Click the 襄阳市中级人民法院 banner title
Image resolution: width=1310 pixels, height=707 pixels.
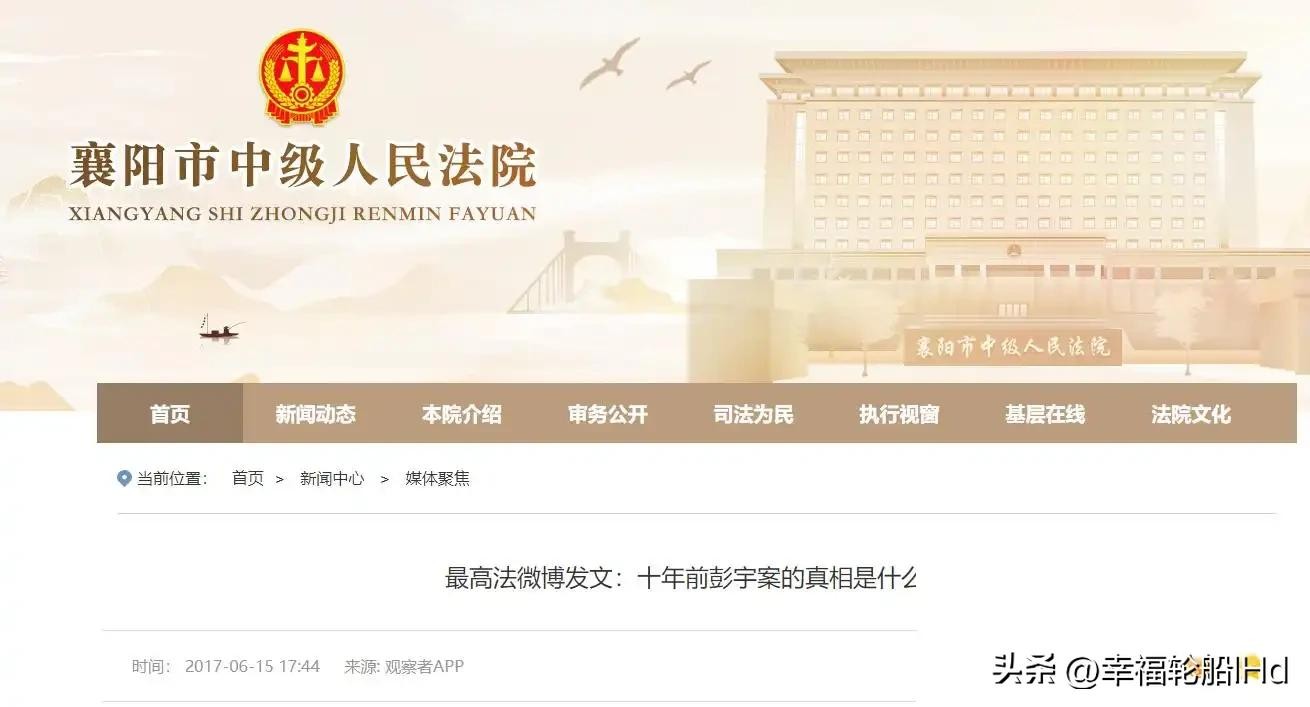point(302,166)
